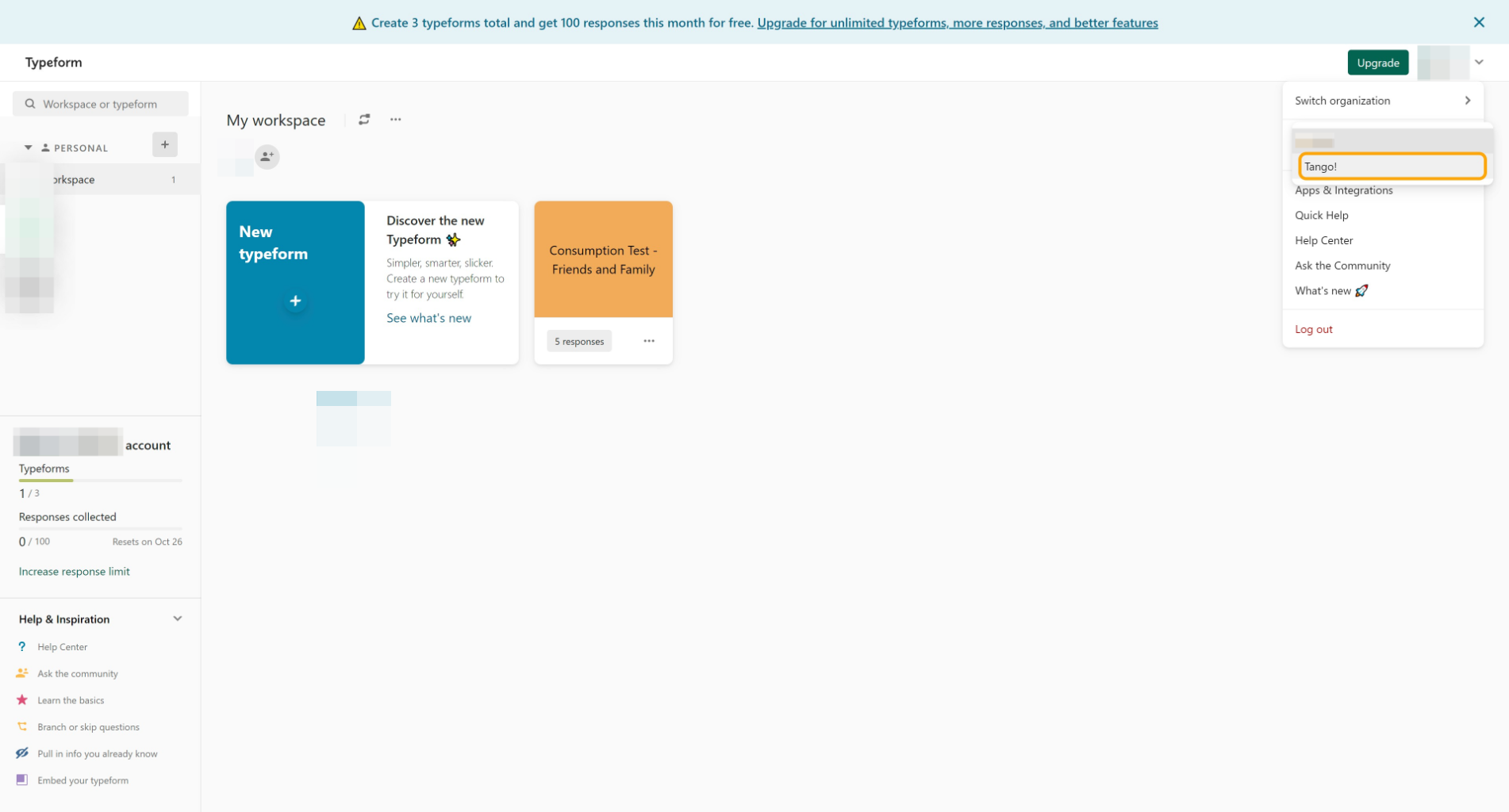Open the My workspace three-dot options menu
The image size is (1509, 812).
point(395,120)
